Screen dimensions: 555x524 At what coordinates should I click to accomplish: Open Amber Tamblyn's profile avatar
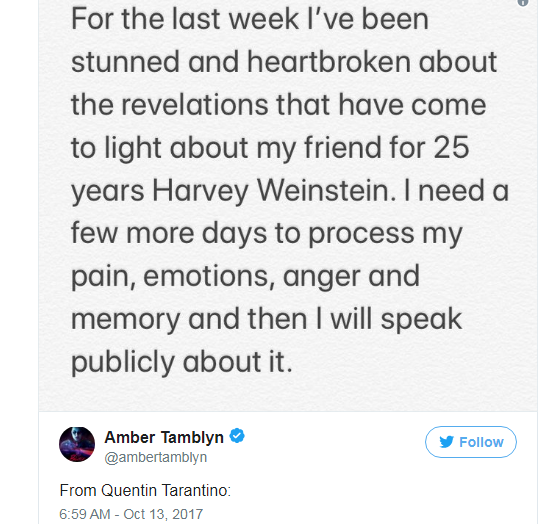click(77, 444)
